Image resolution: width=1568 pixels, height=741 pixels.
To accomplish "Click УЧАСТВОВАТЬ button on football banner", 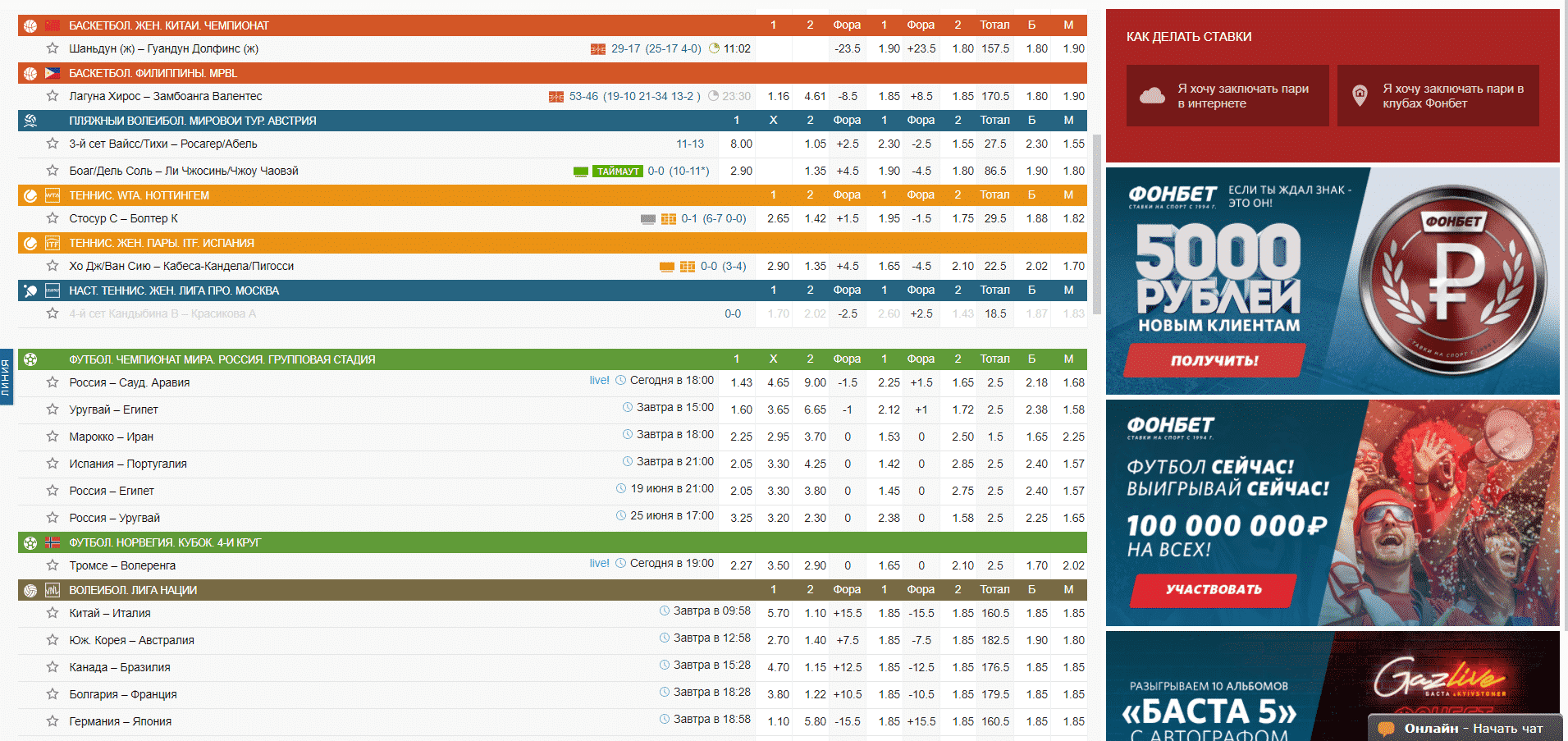I will [x=1214, y=590].
